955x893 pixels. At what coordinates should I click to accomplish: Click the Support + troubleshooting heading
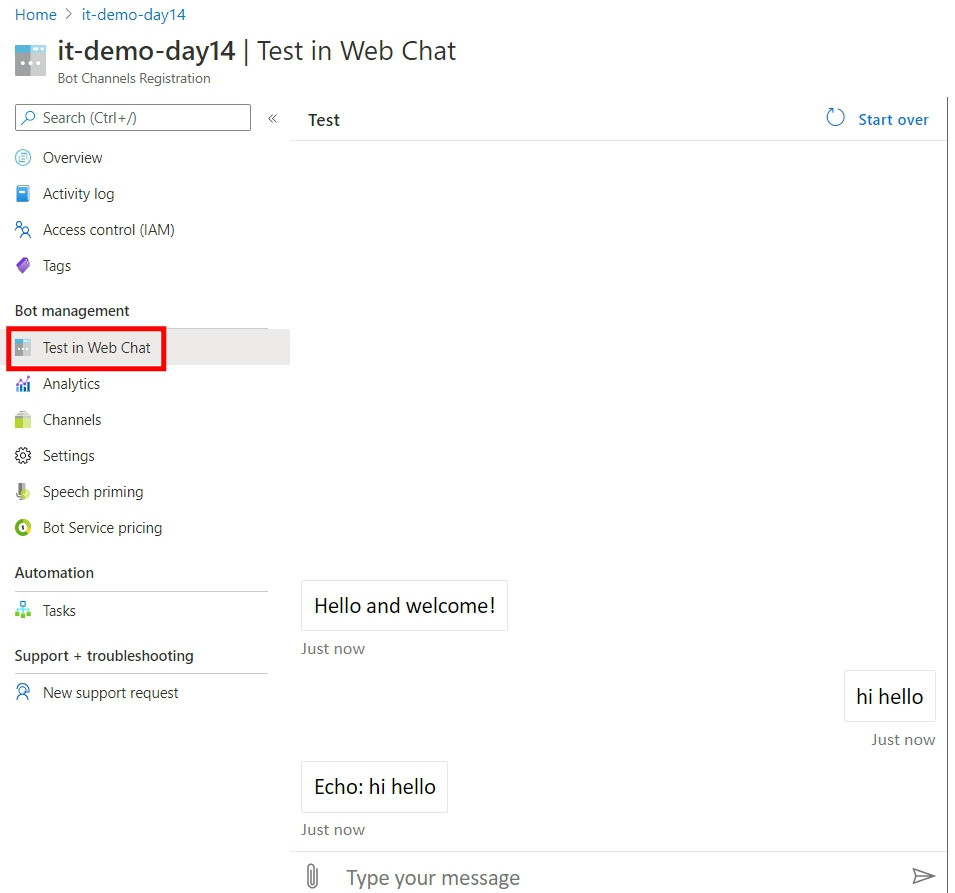(104, 655)
